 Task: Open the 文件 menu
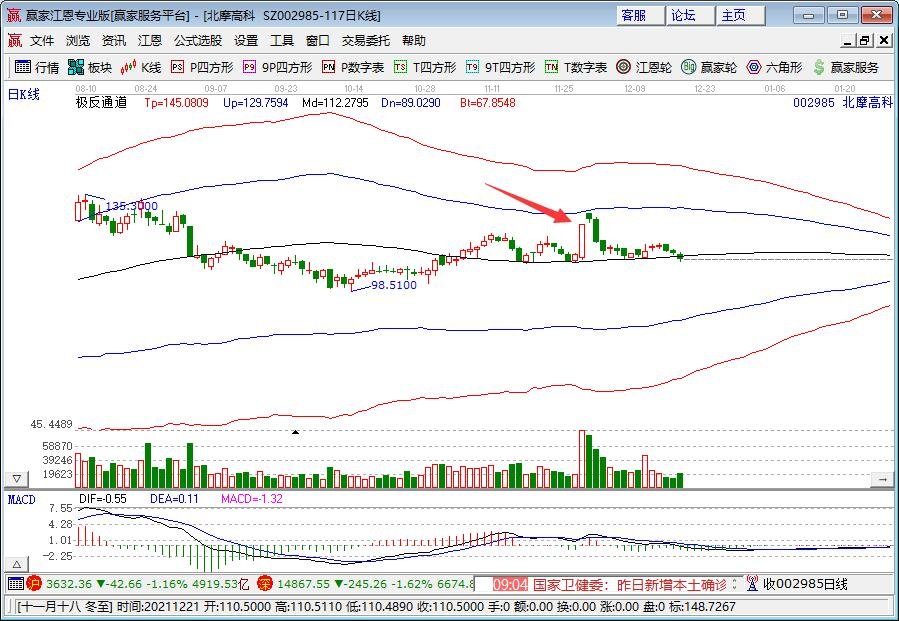[x=42, y=41]
